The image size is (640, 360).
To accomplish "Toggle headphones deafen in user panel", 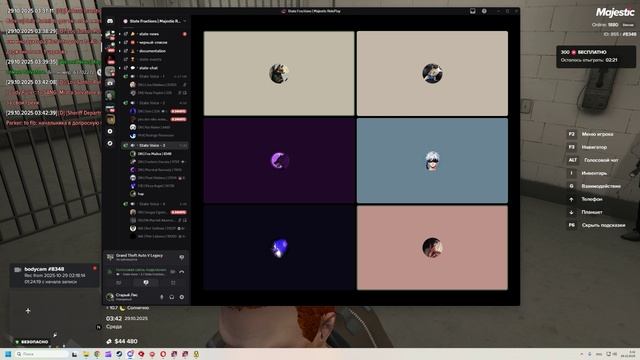I will click(171, 297).
